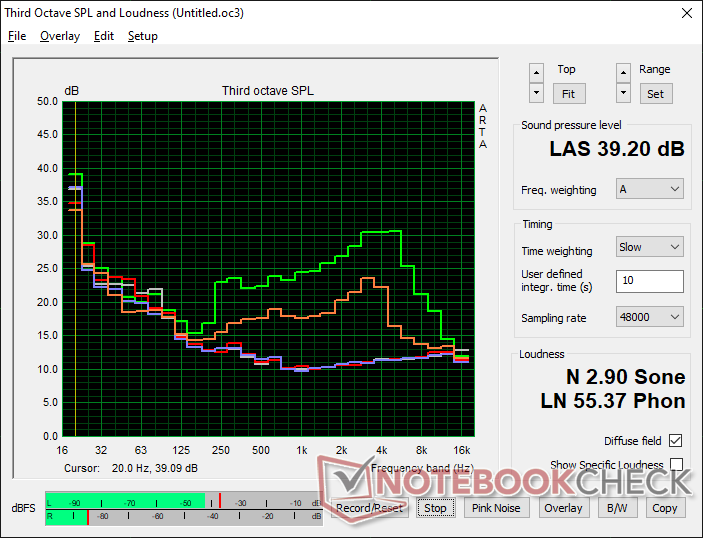Open the Time weighting dropdown
The image size is (703, 538).
click(650, 247)
